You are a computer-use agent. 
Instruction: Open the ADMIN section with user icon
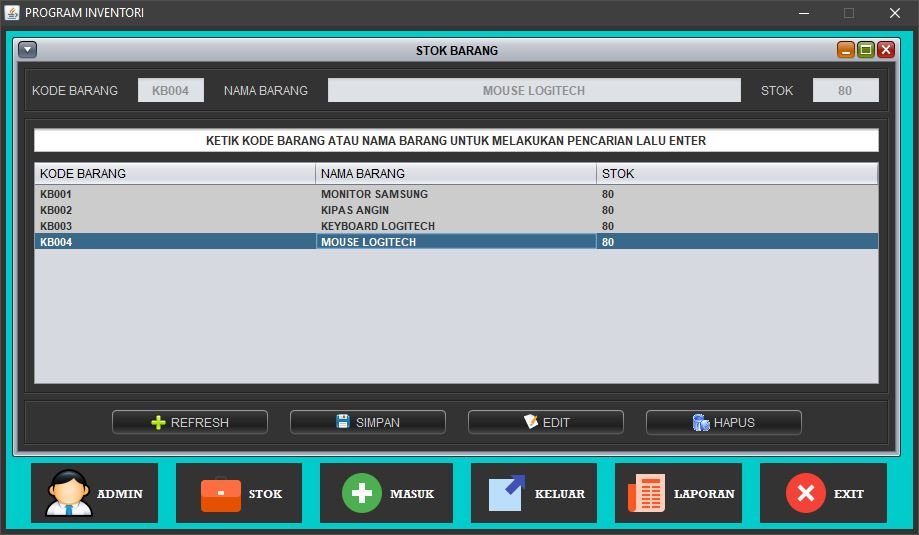94,493
